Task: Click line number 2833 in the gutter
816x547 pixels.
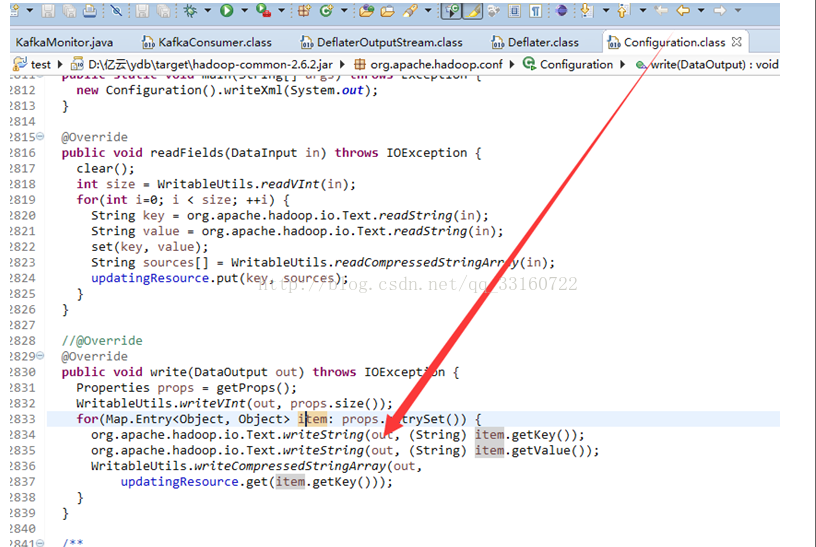Action: coord(22,419)
